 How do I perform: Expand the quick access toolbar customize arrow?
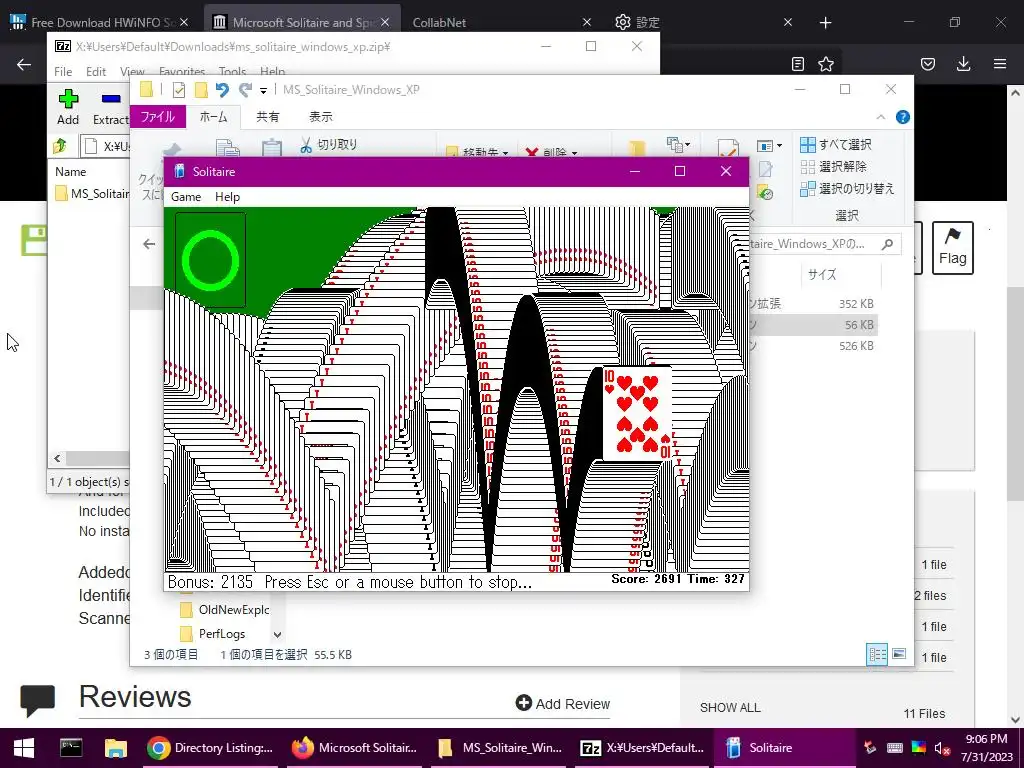[x=263, y=90]
